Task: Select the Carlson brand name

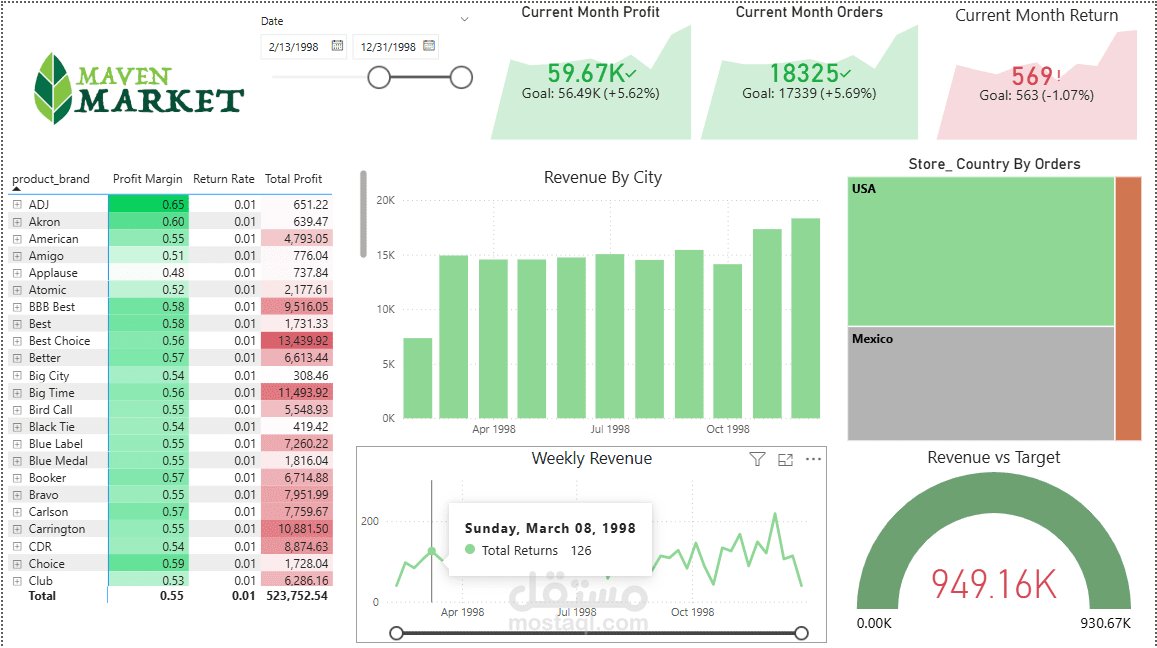Action: 49,511
